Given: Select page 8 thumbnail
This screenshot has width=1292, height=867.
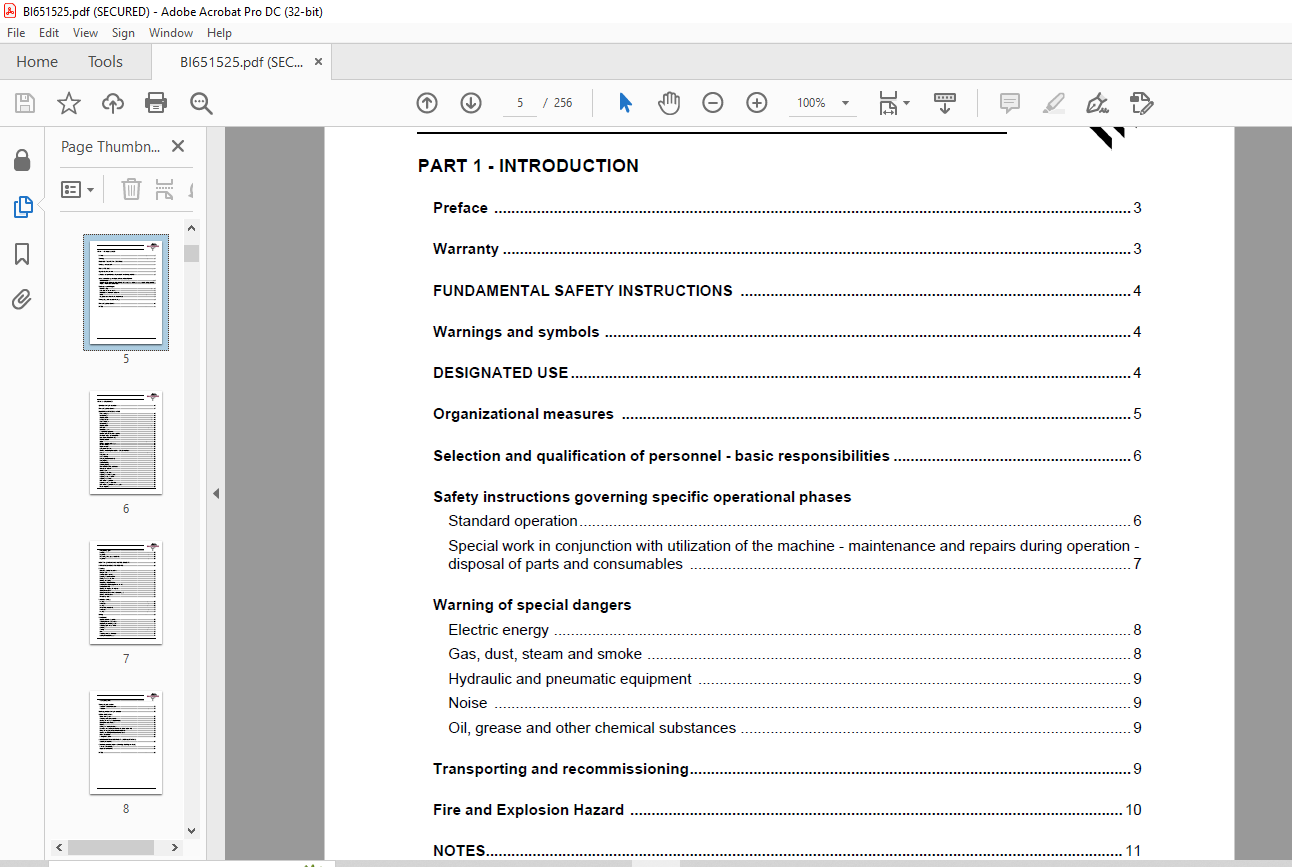Looking at the screenshot, I should point(126,743).
